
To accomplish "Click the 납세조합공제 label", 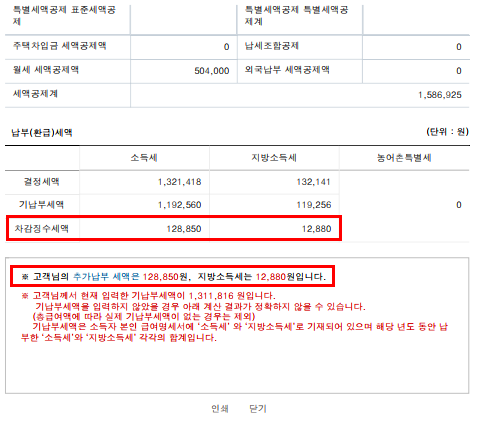I will click(x=272, y=46).
